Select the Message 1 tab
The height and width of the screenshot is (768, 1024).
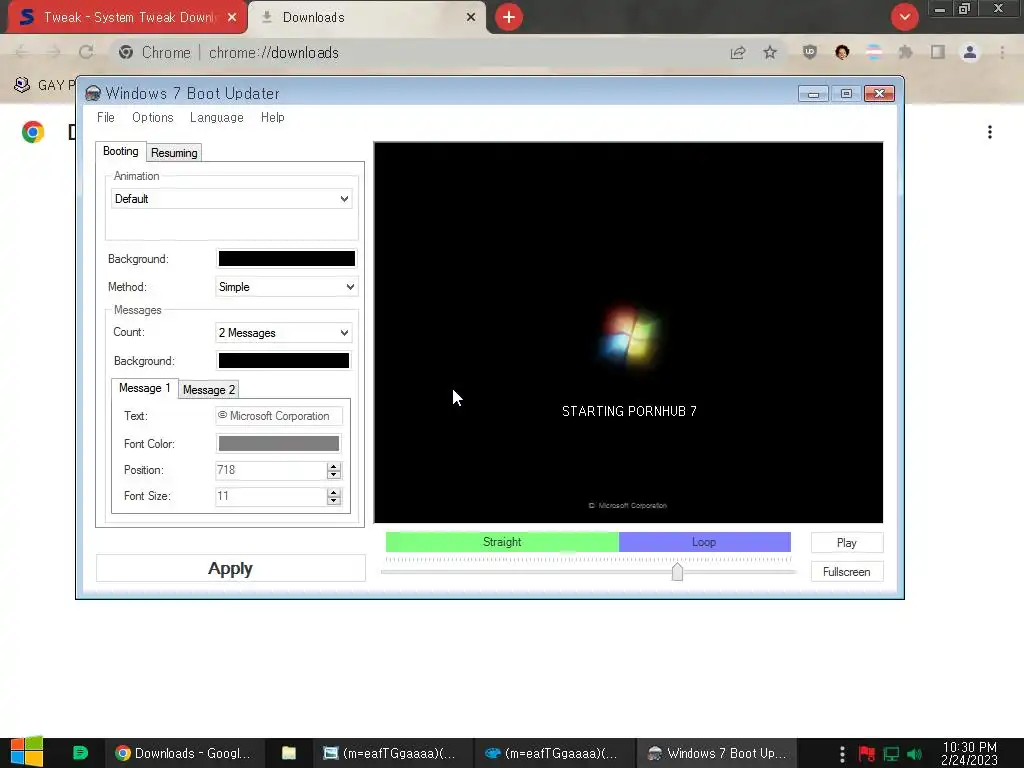point(144,388)
